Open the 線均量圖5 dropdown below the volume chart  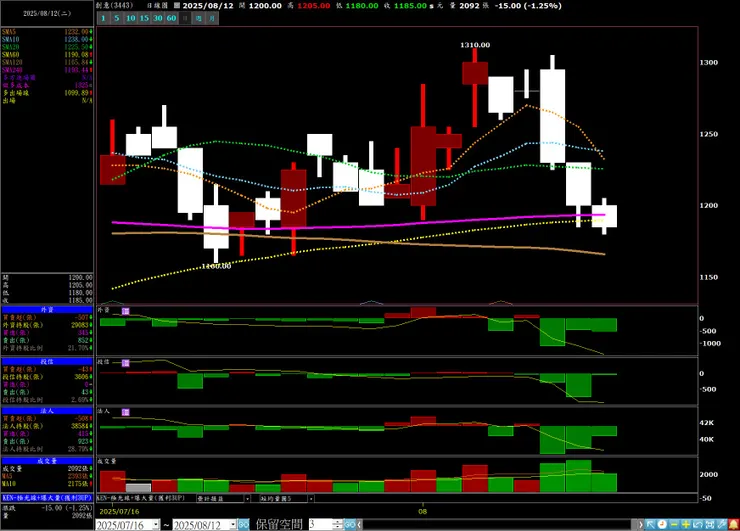tap(311, 498)
